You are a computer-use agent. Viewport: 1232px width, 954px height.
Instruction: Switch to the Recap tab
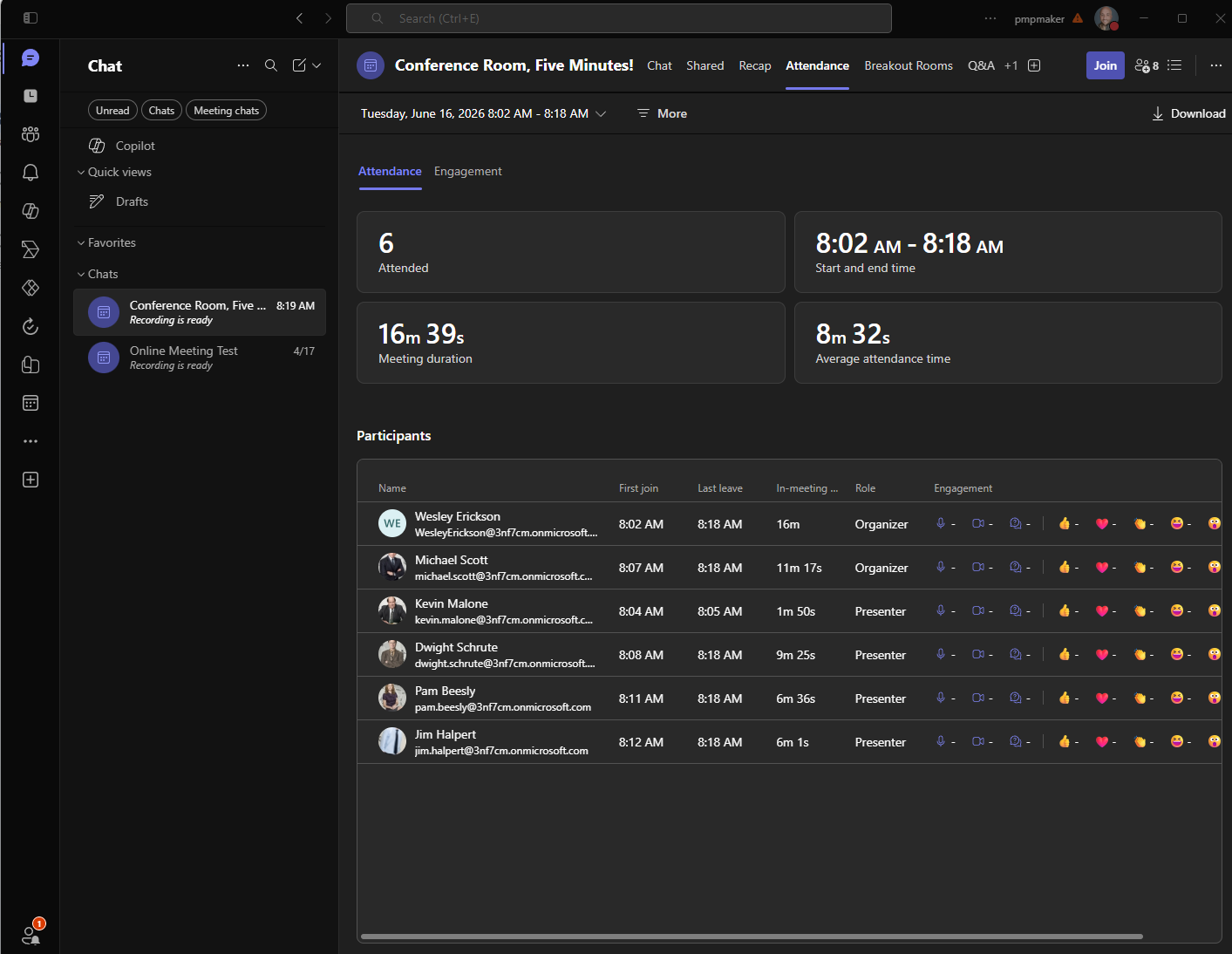755,65
